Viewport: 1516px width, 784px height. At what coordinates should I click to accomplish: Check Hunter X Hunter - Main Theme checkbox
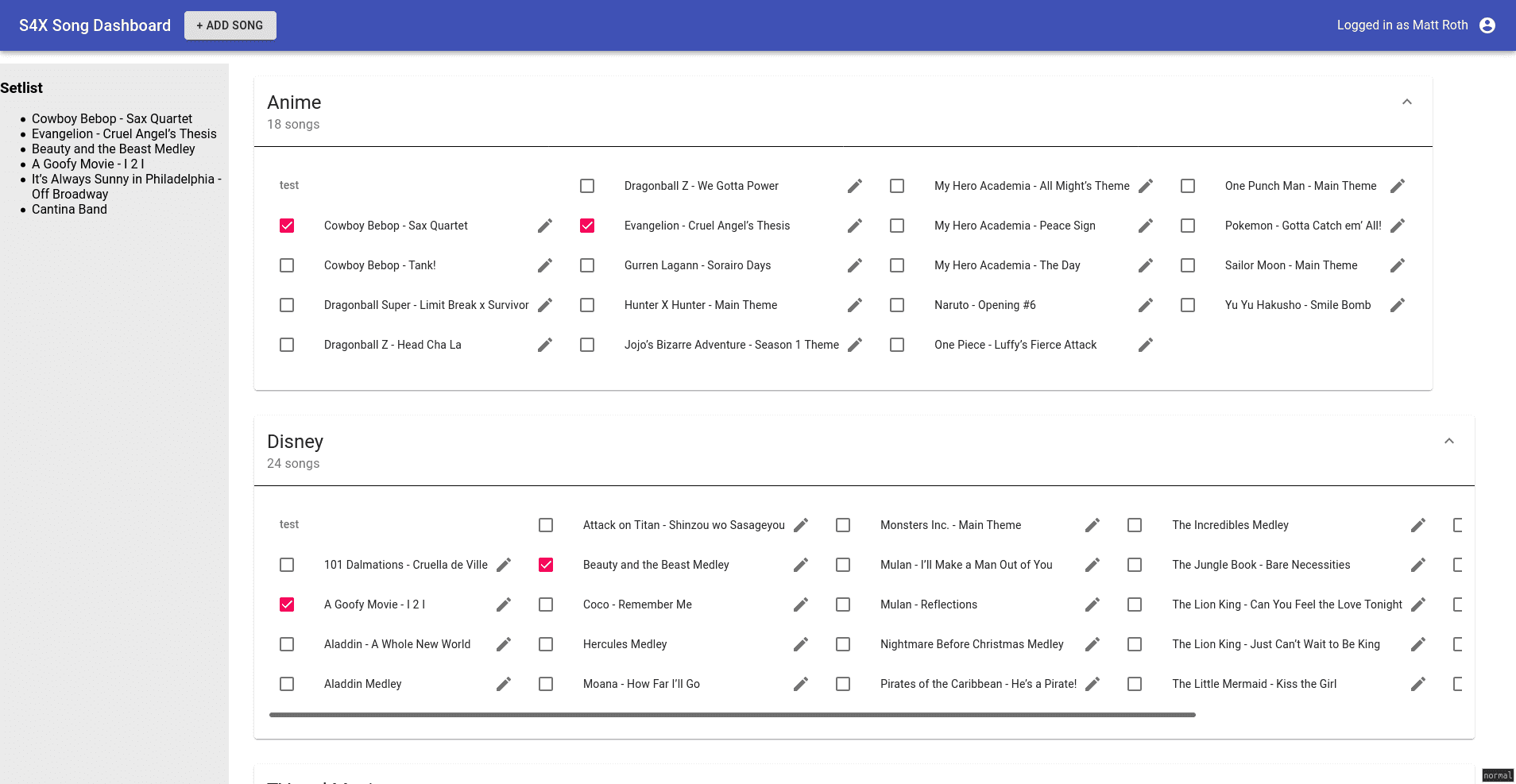[587, 305]
